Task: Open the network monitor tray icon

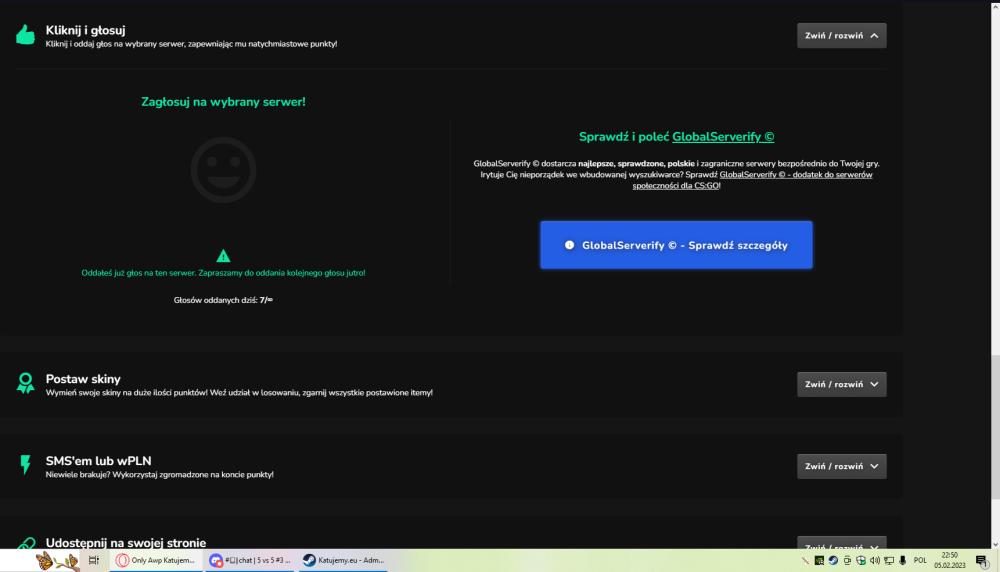Action: pos(888,561)
